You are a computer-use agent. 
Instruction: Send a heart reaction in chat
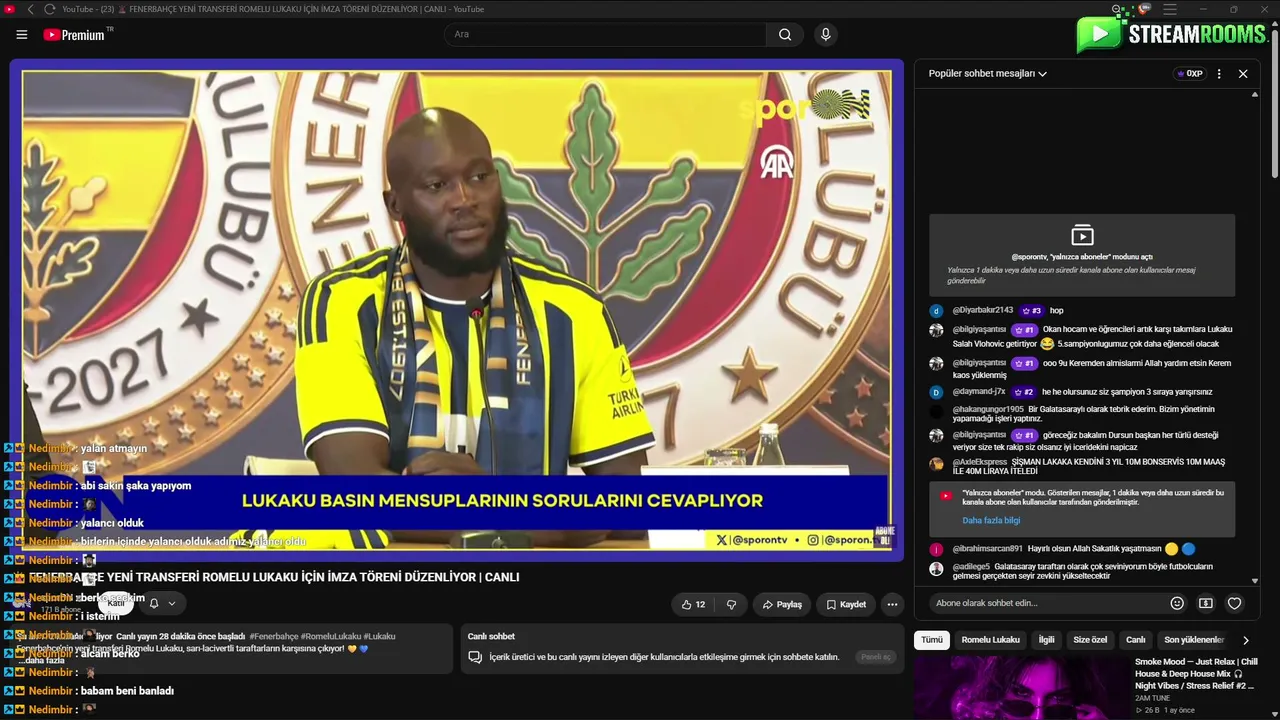click(x=1235, y=603)
